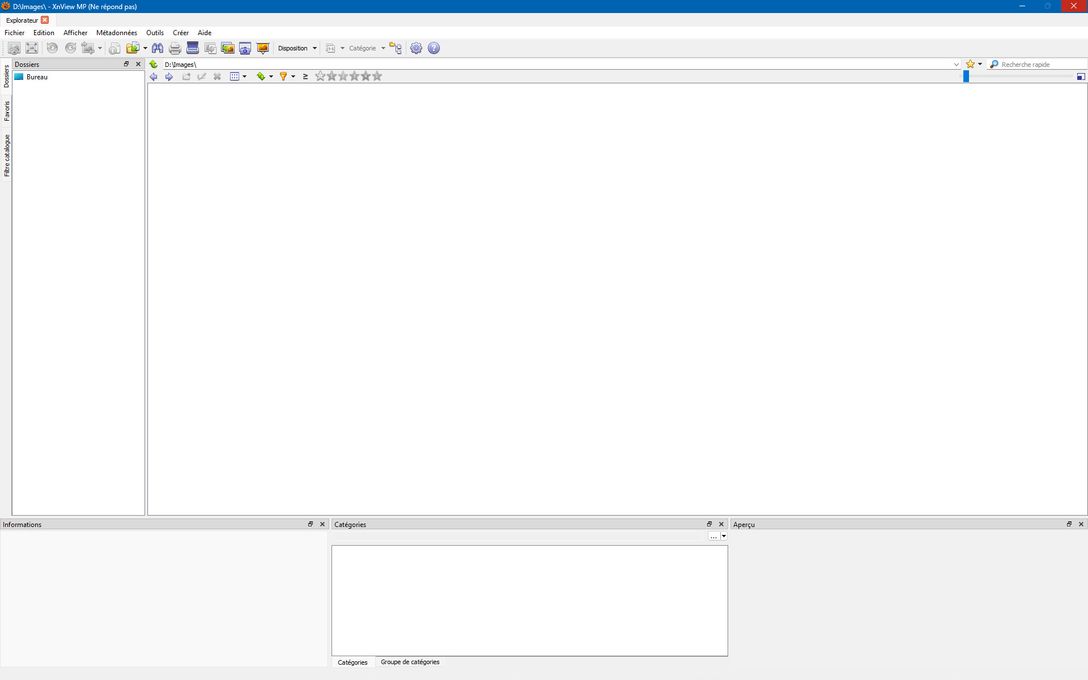1088x680 pixels.
Task: Select the Explorateur tab
Action: click(x=22, y=20)
